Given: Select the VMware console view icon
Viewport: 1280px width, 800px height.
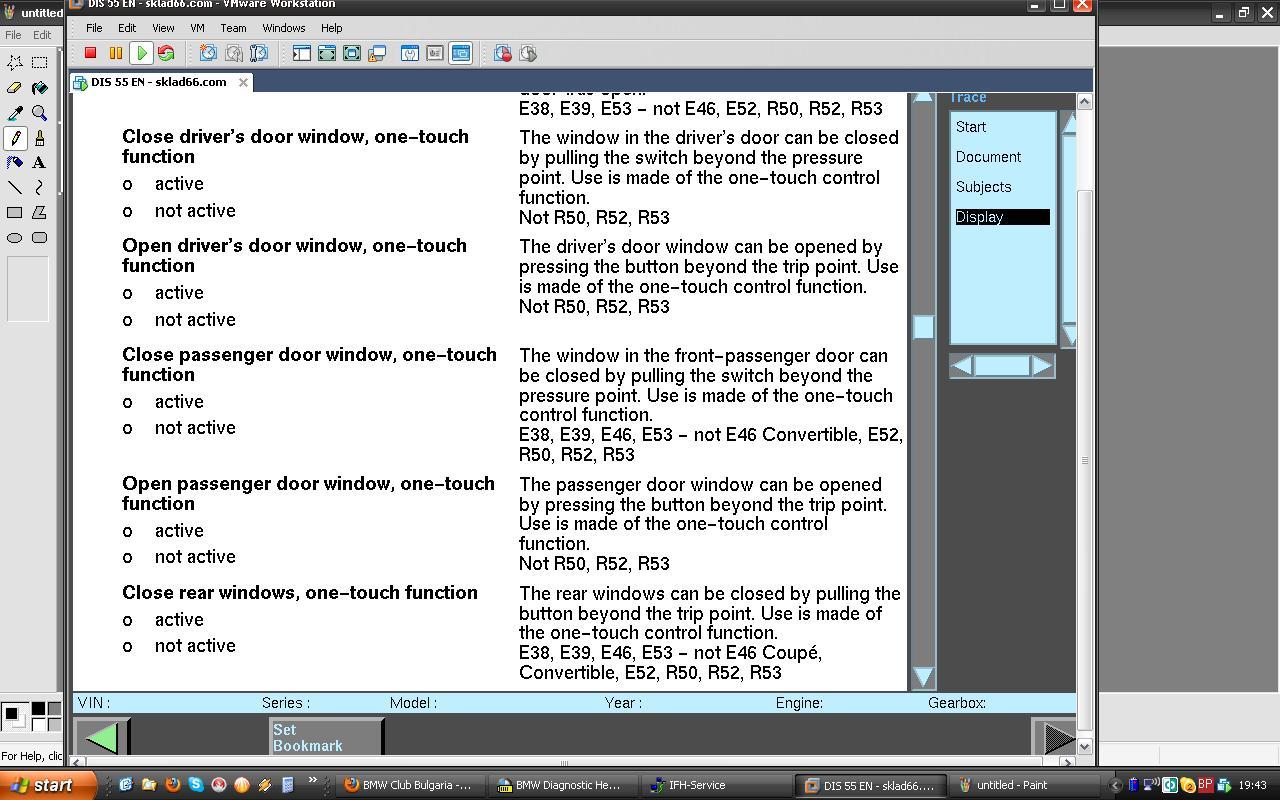Looking at the screenshot, I should click(460, 53).
